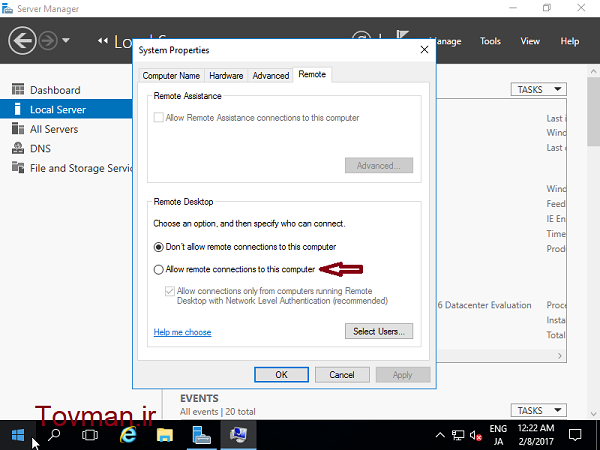The image size is (600, 450).
Task: Click the breadcrumb double-arrow before Local Server
Action: pyautogui.click(x=103, y=40)
